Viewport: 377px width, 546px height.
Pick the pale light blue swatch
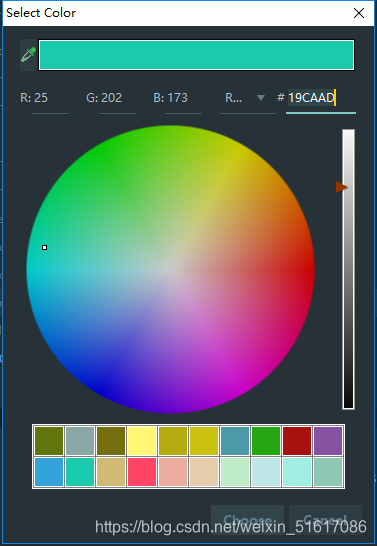[x=266, y=471]
